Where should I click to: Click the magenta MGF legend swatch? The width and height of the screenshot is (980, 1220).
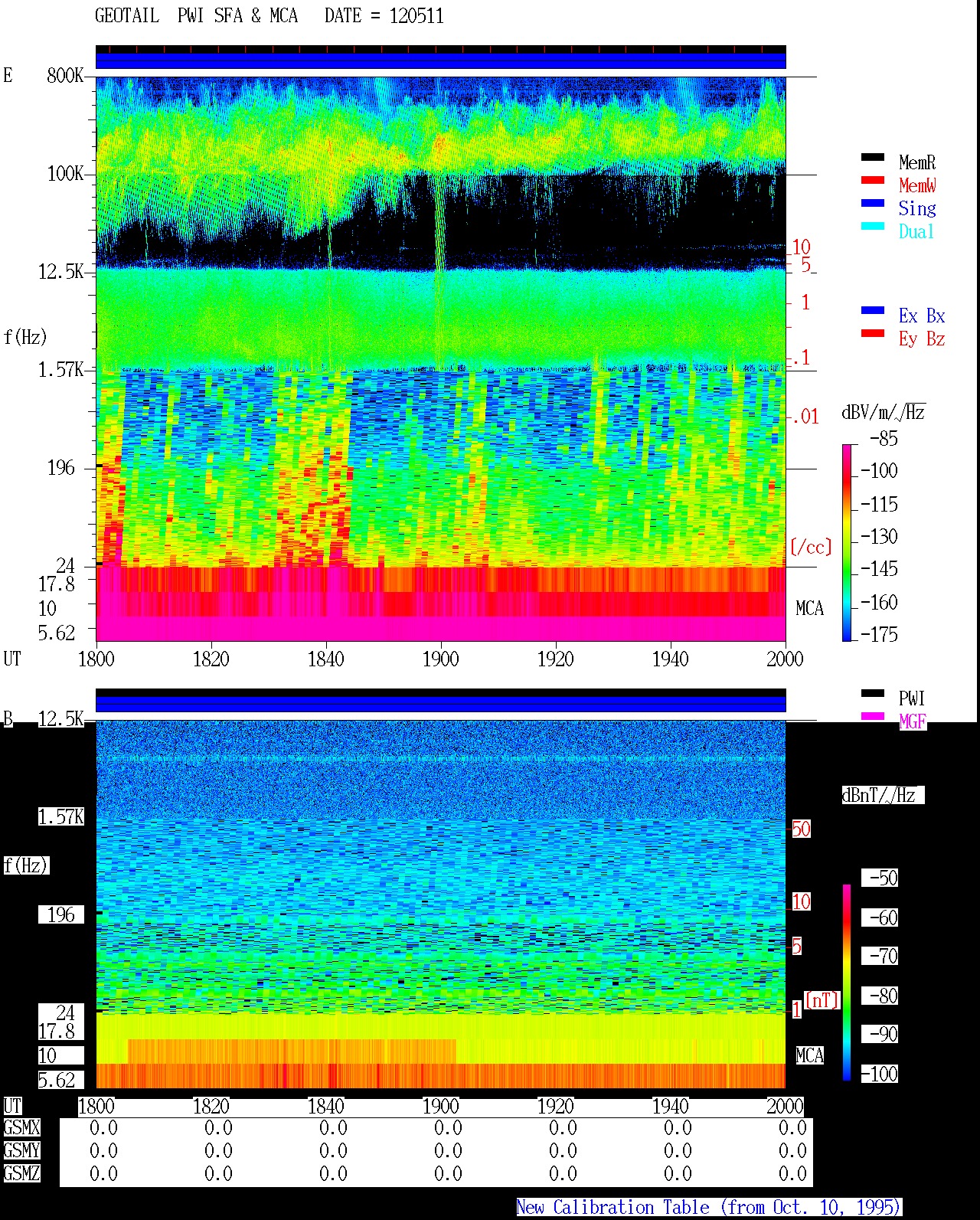point(873,716)
